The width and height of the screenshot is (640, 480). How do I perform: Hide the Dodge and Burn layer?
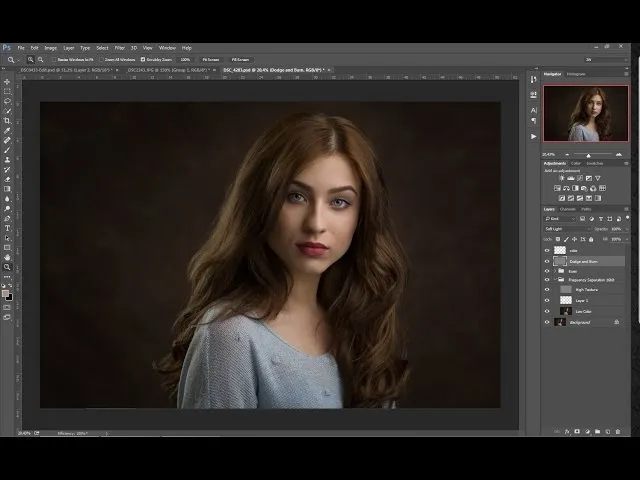pos(547,261)
